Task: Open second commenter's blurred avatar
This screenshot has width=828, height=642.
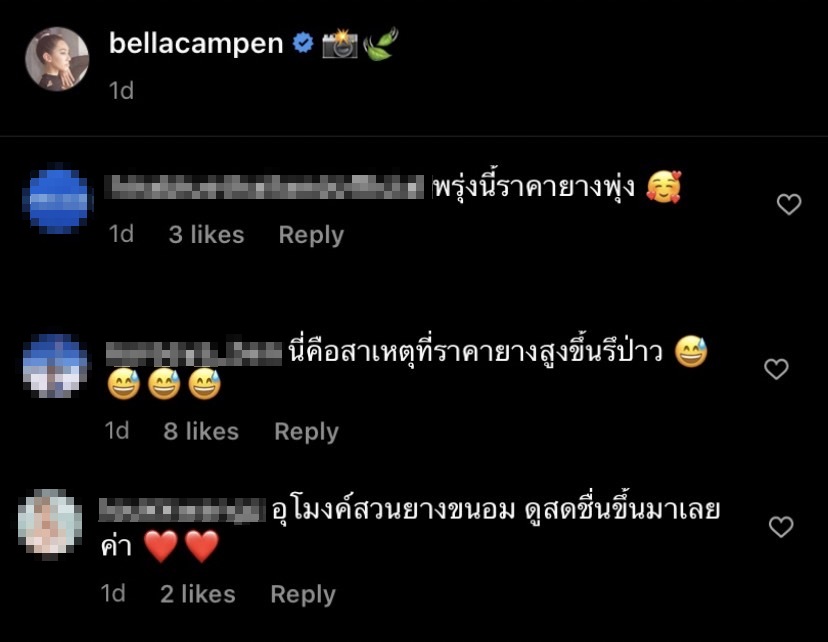Action: pos(55,365)
